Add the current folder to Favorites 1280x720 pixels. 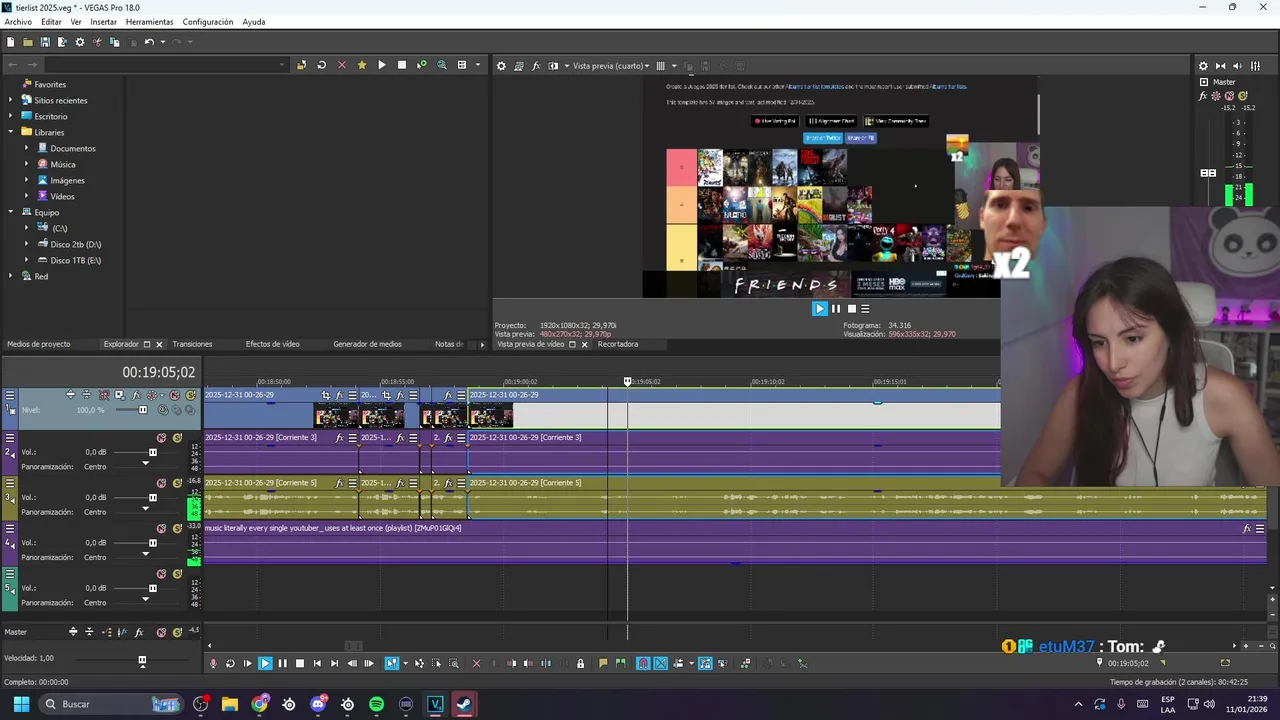[x=362, y=65]
